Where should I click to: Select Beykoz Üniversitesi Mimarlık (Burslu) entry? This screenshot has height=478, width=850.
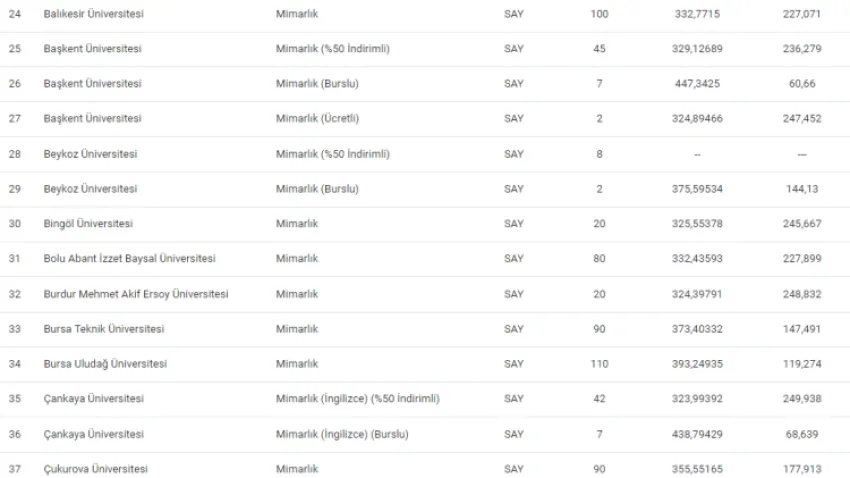pyautogui.click(x=317, y=189)
